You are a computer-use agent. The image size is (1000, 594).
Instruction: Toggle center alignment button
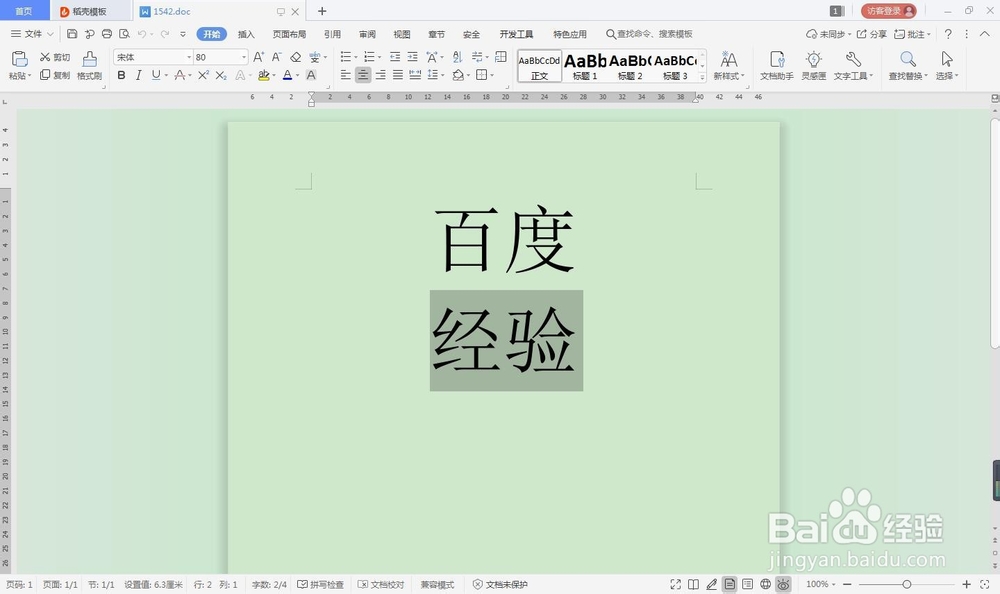pyautogui.click(x=363, y=75)
